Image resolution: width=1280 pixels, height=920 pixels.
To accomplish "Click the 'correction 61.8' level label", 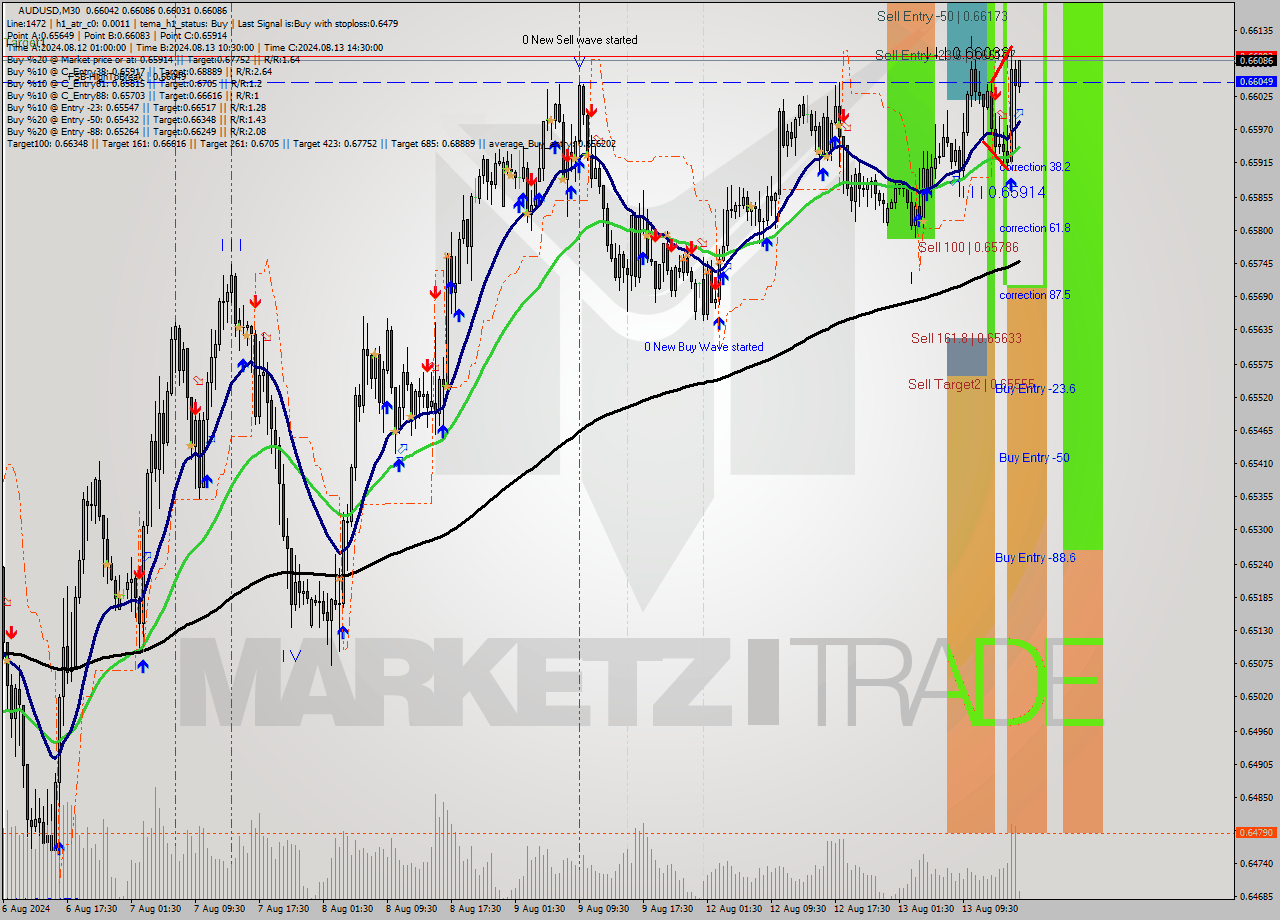I will click(x=1035, y=228).
